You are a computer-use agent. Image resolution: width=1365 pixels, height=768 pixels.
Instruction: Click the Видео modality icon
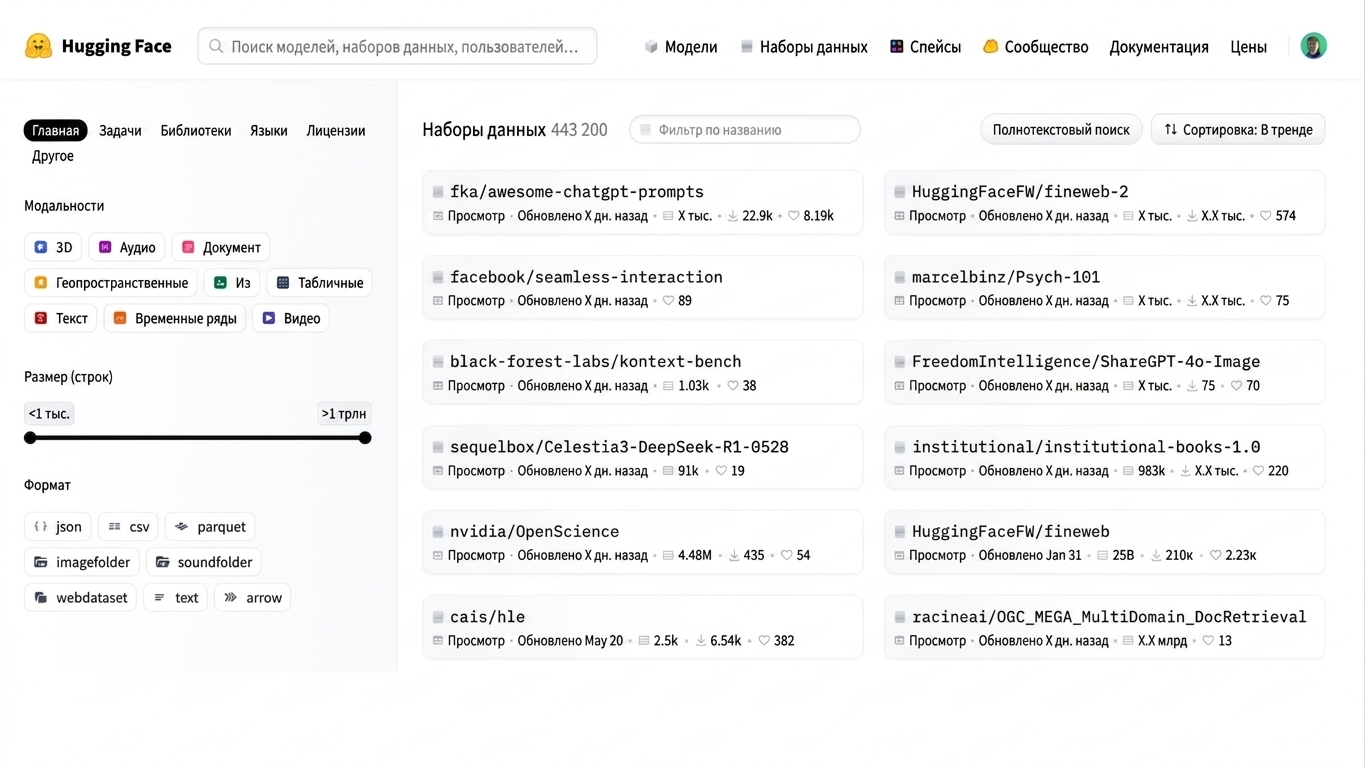(269, 318)
